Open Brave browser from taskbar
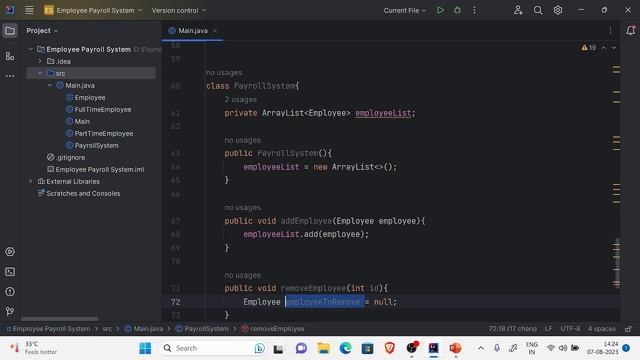 tap(389, 348)
